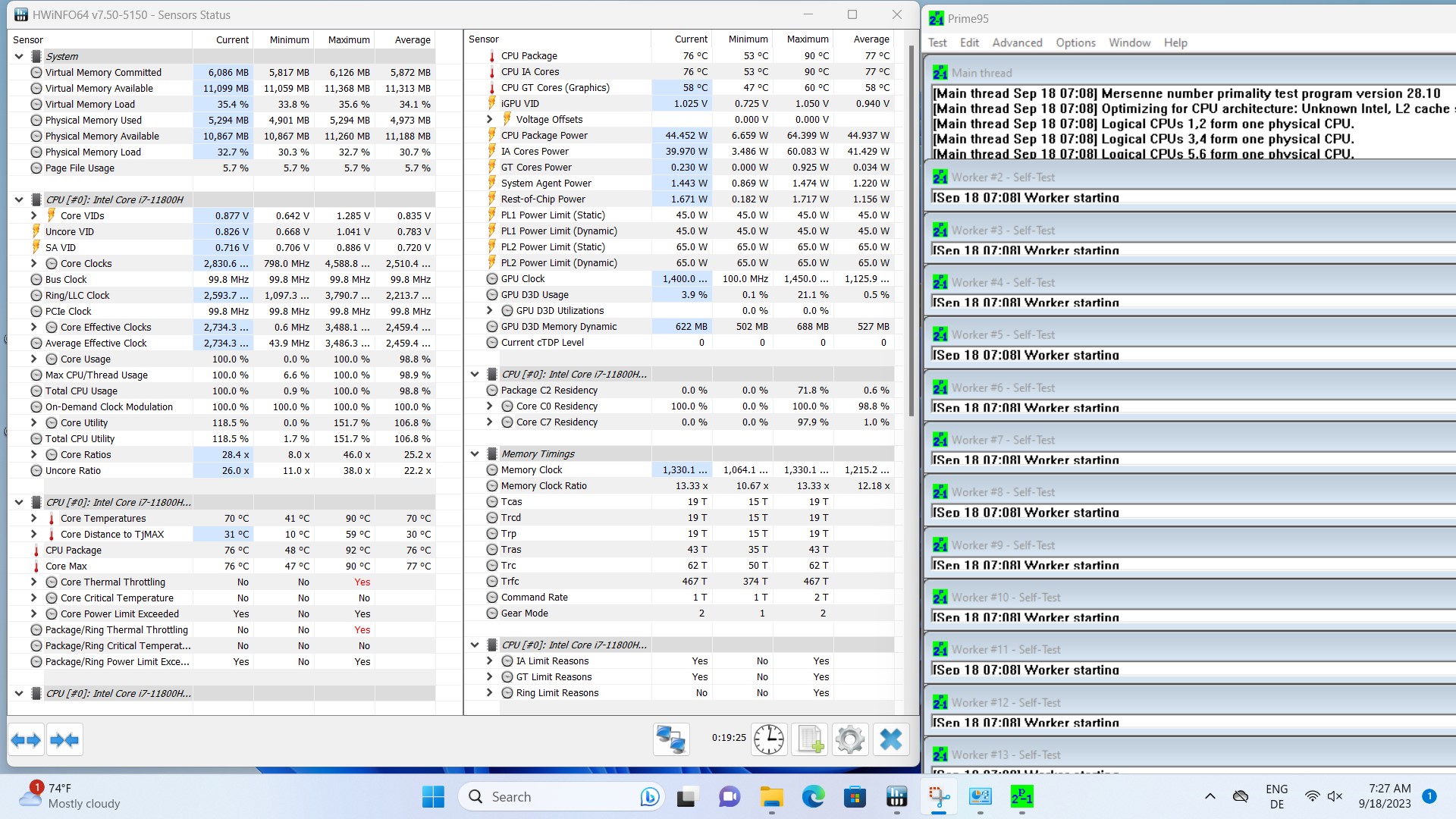This screenshot has width=1456, height=819.
Task: Switch to the Prime95 taskbar icon
Action: pos(1021,797)
